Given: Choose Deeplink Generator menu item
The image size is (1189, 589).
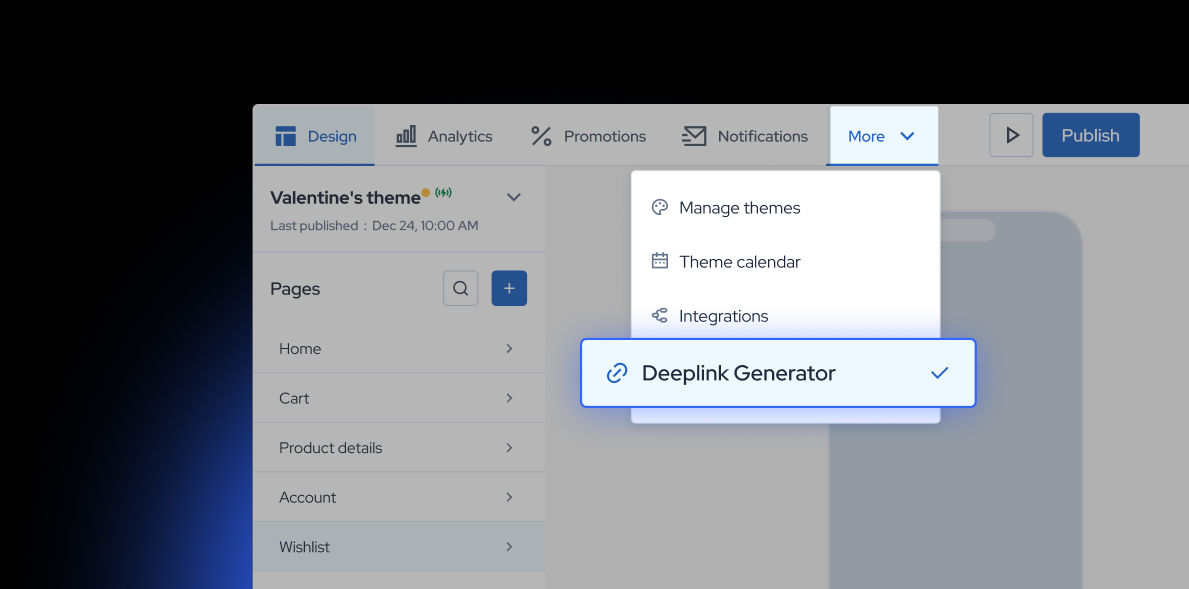Looking at the screenshot, I should (x=778, y=373).
